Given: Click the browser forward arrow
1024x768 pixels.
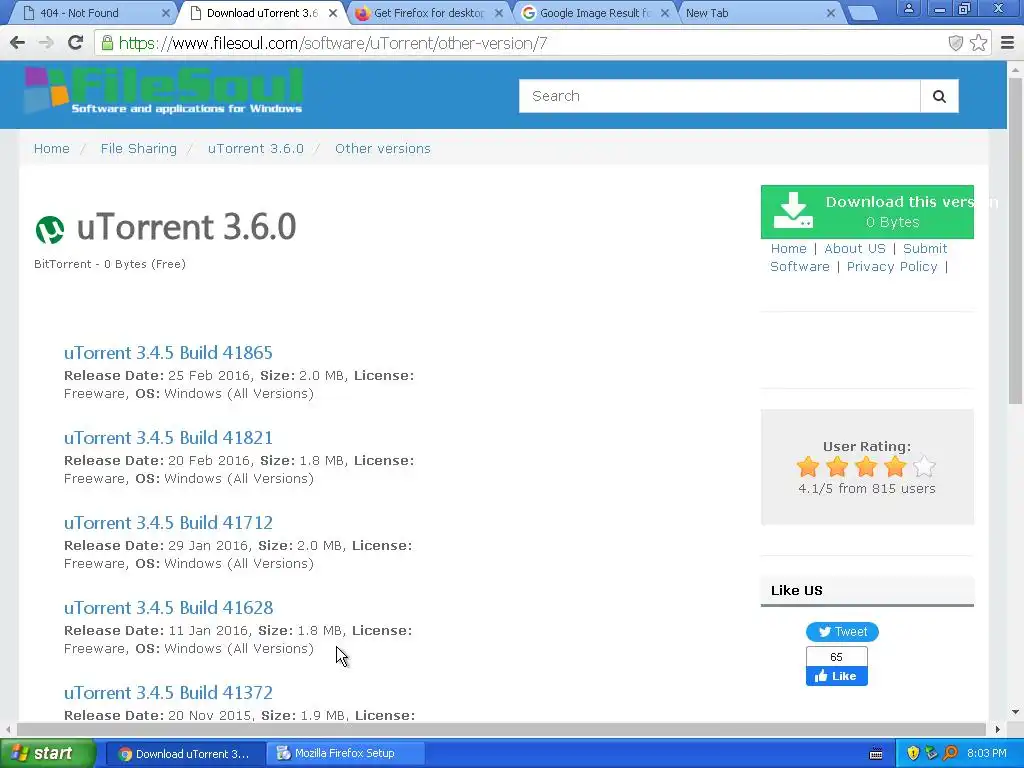Looking at the screenshot, I should tap(46, 43).
